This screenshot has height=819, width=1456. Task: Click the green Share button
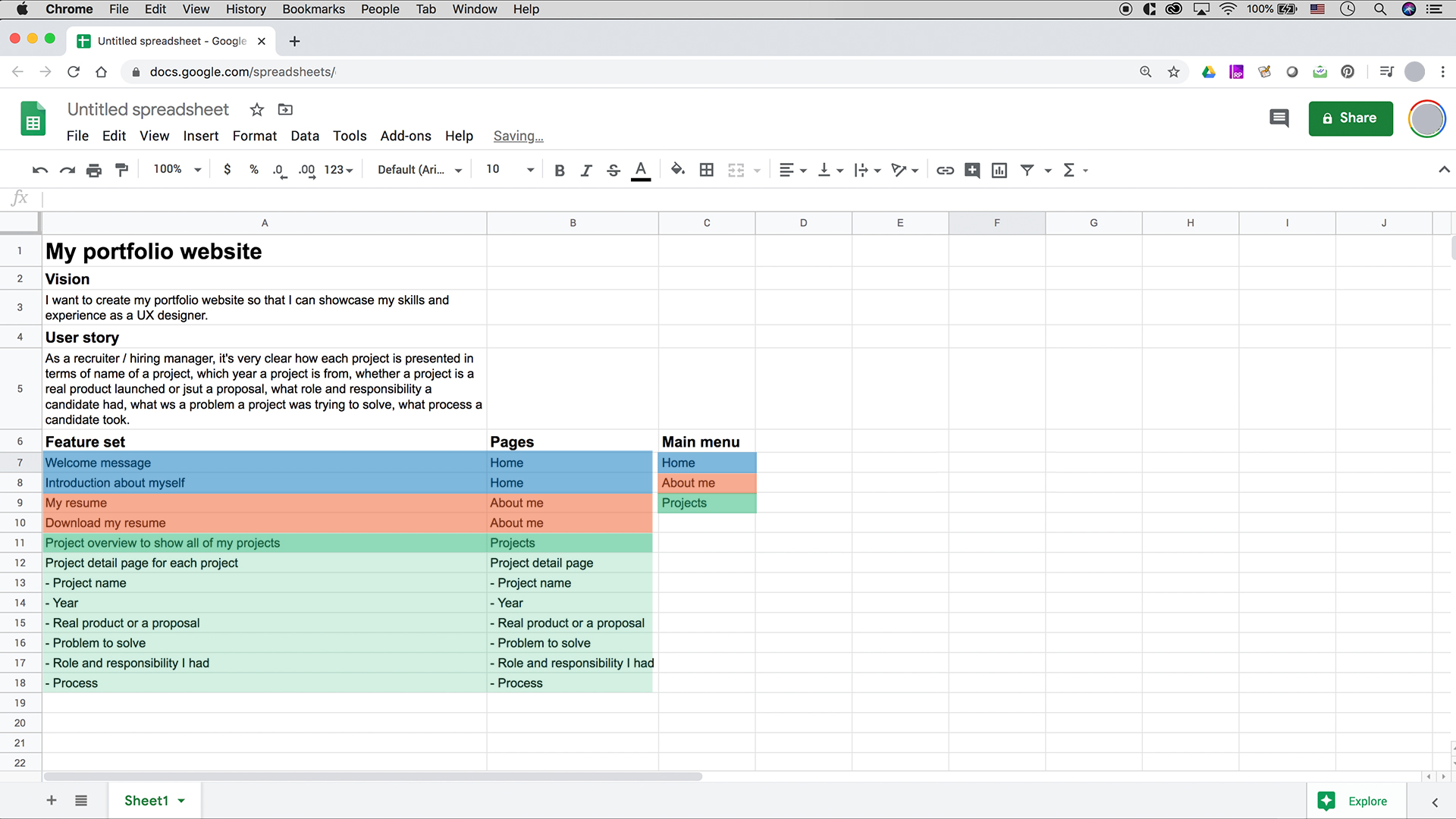coord(1351,118)
